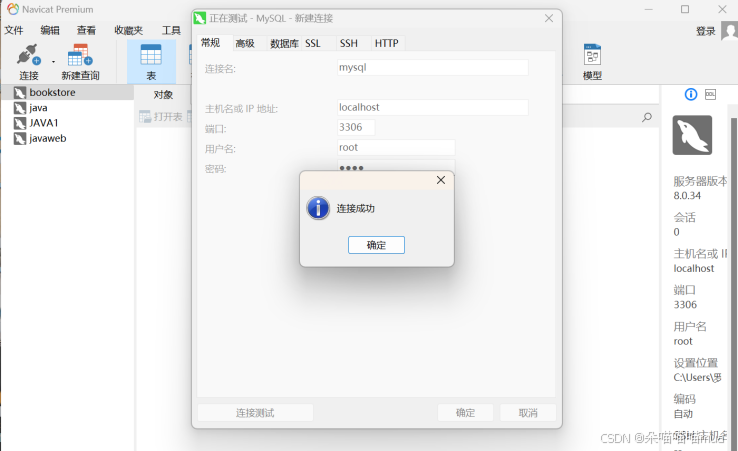Click the 打开表 button

pos(161,117)
